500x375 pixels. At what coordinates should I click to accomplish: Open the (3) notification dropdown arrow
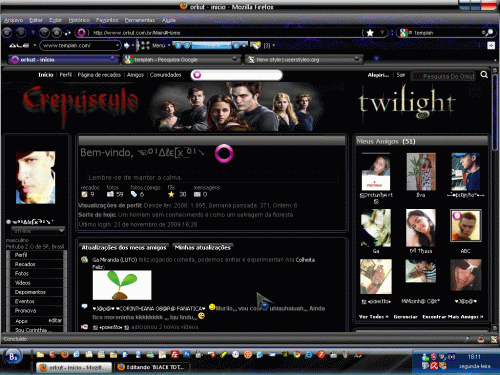coord(274,45)
